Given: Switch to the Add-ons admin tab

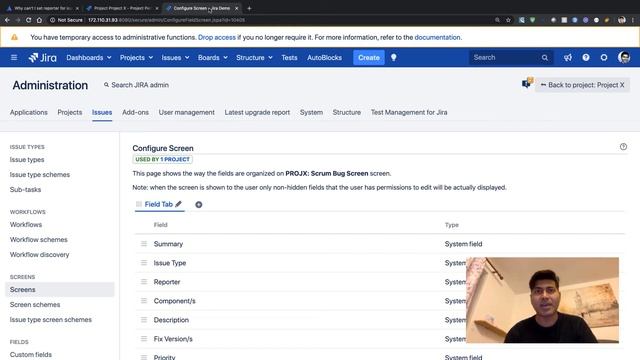Looking at the screenshot, I should pos(135,112).
